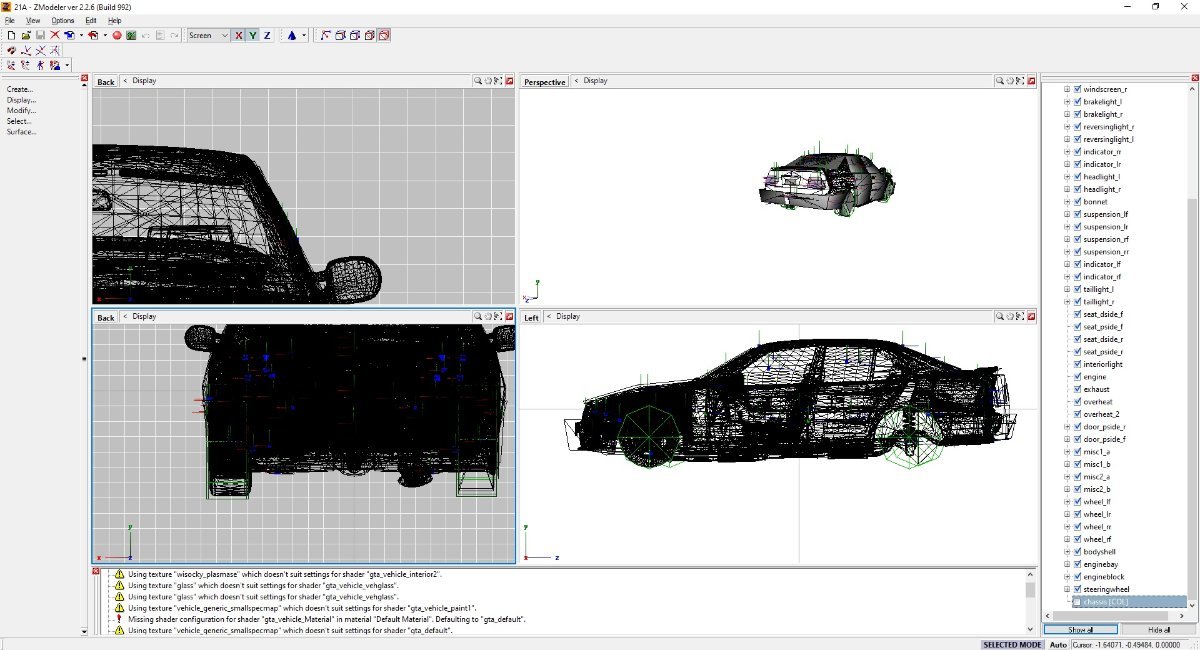Uncheck the bonnet object checkbox
This screenshot has width=1200, height=650.
tap(1077, 202)
